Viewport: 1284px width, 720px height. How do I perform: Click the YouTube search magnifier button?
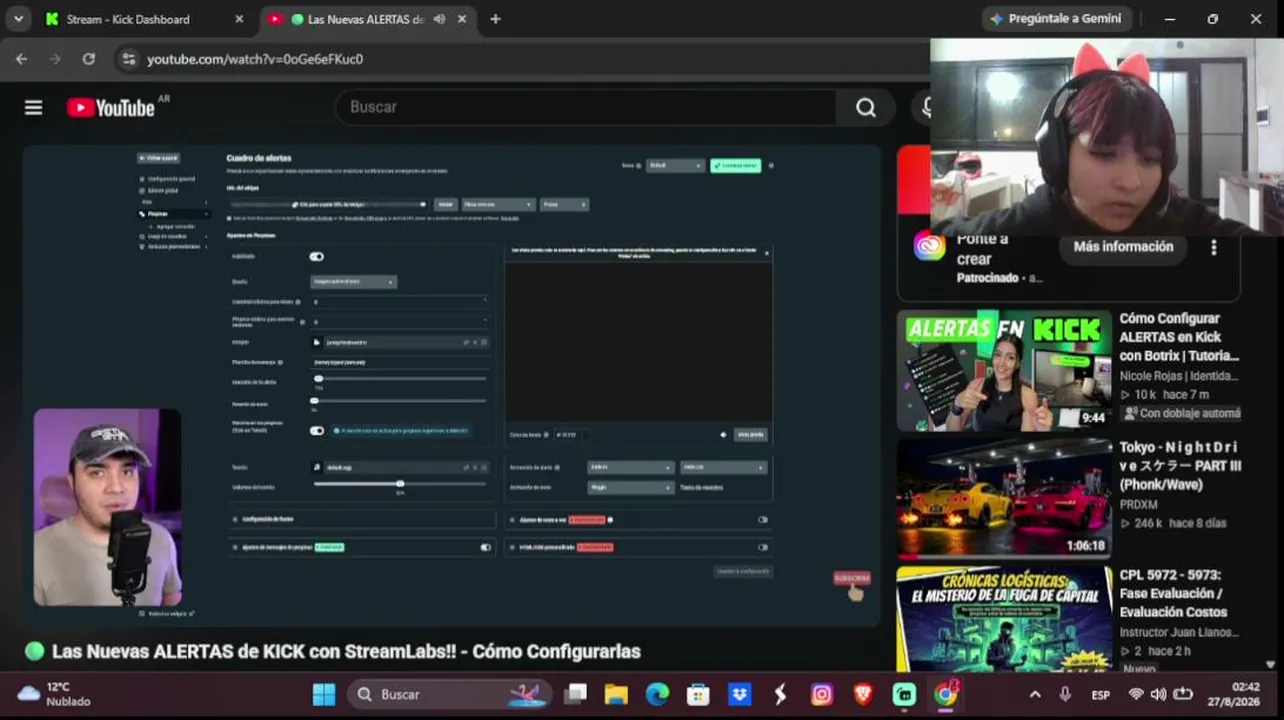pos(866,107)
